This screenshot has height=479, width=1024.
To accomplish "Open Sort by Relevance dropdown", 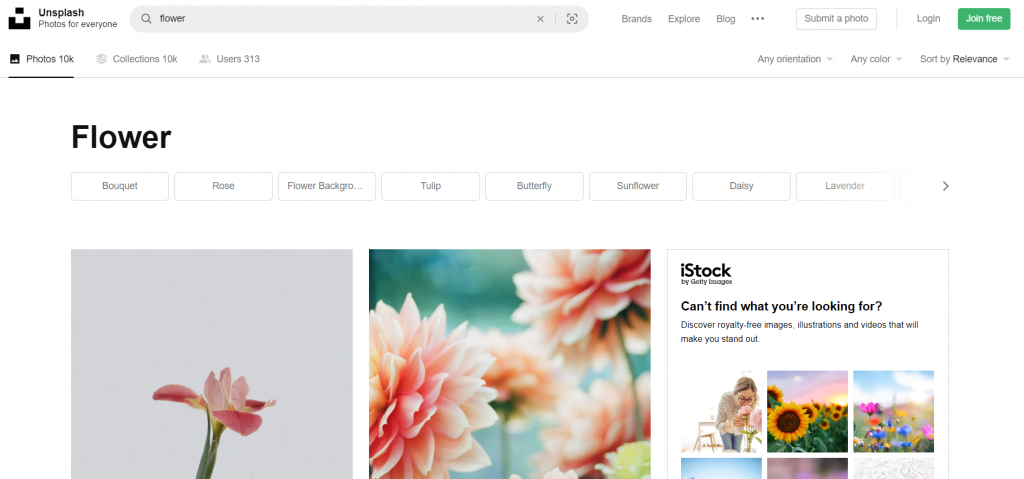I will (965, 59).
